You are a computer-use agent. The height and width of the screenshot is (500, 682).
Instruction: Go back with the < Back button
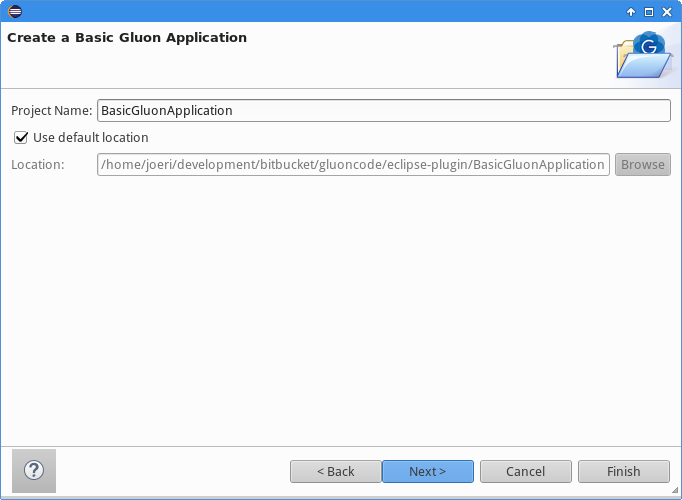pyautogui.click(x=336, y=471)
